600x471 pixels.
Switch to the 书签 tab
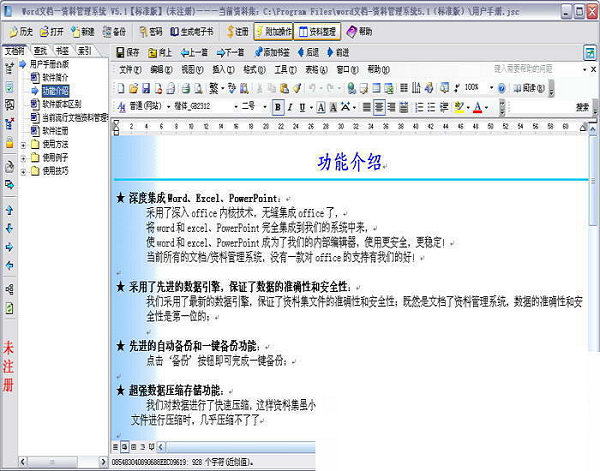(x=62, y=49)
